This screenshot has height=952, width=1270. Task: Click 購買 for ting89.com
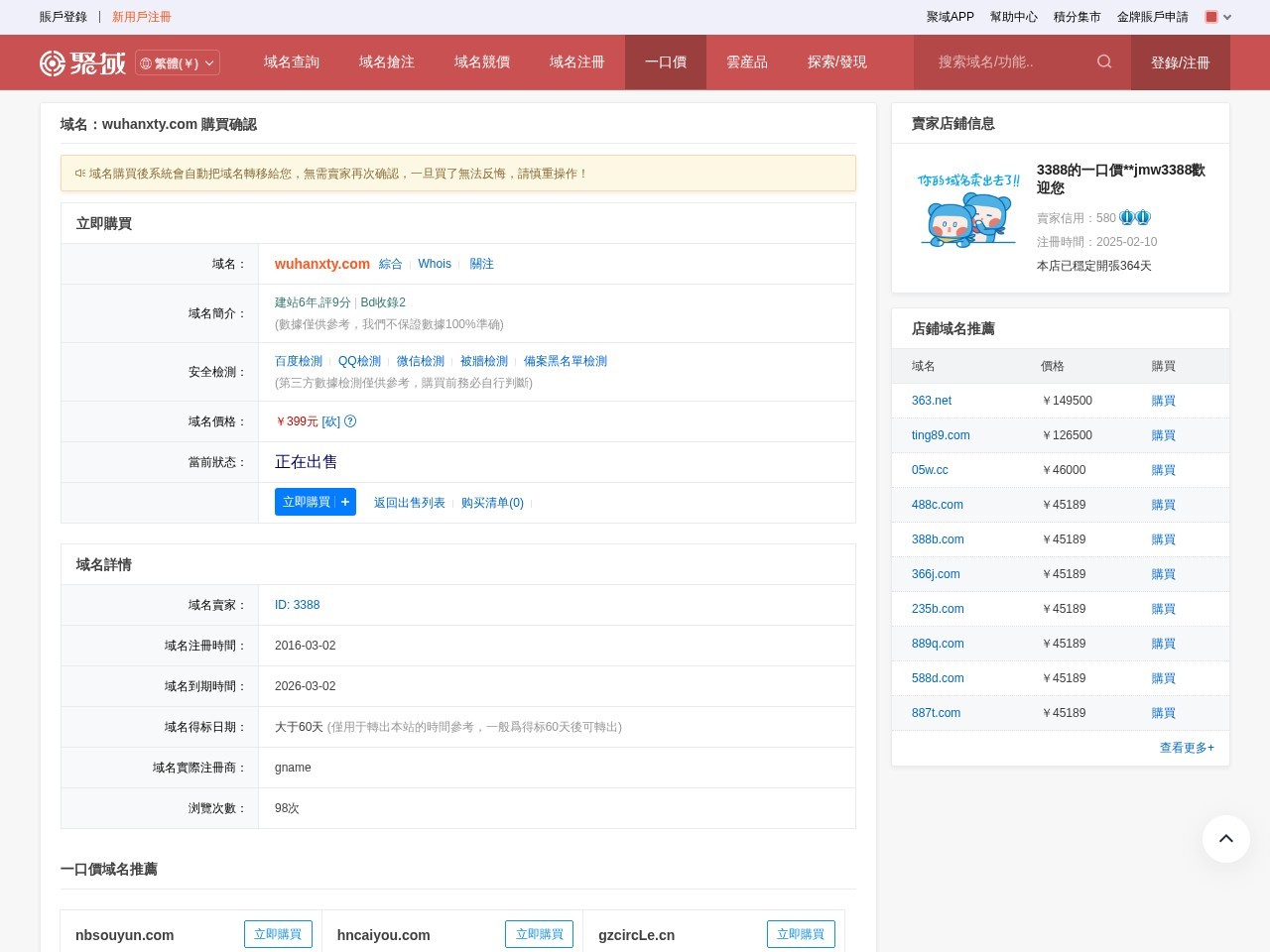tap(1164, 435)
